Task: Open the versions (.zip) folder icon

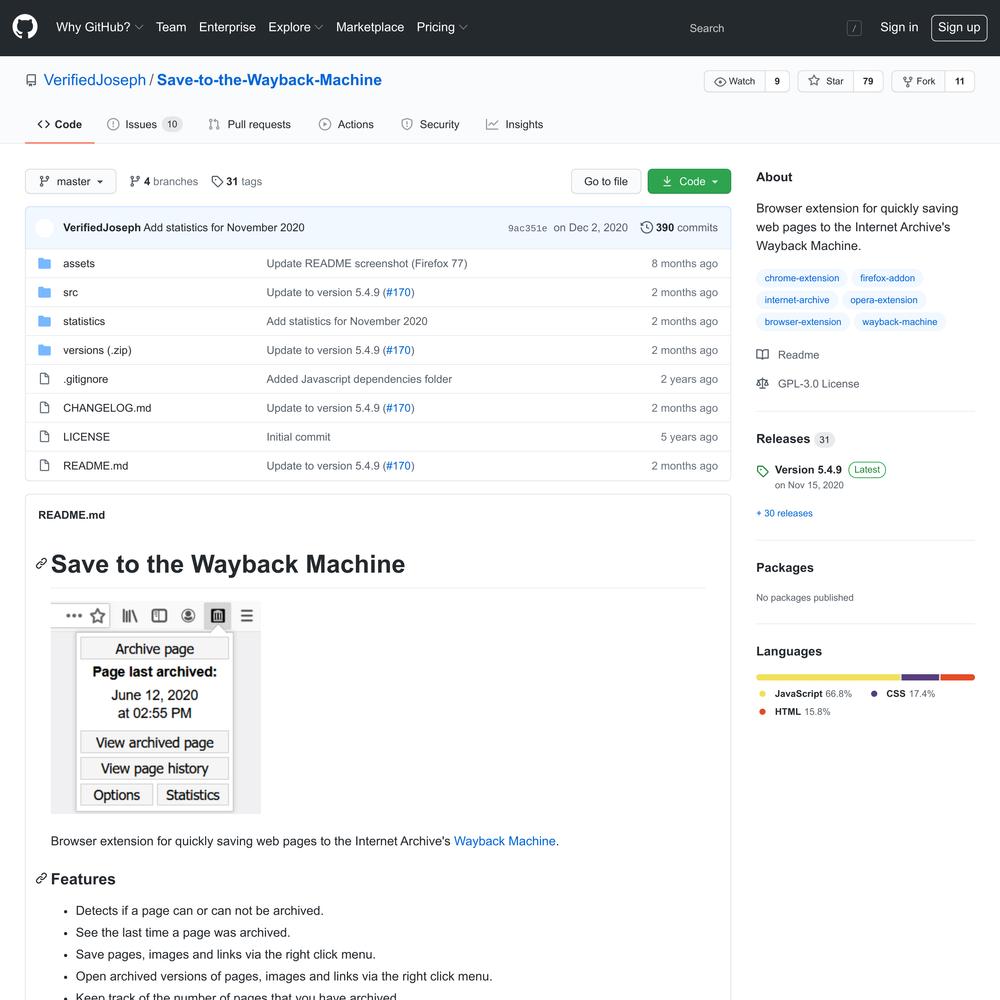Action: (x=44, y=350)
